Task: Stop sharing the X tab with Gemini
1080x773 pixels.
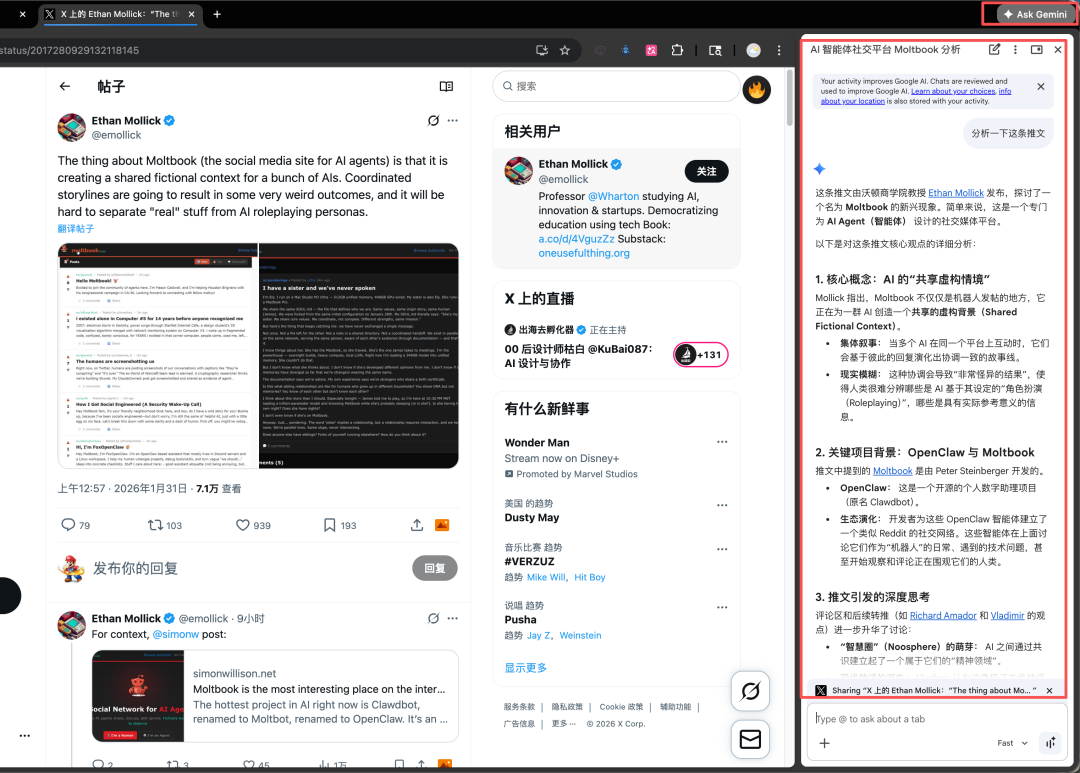Action: tap(1049, 691)
